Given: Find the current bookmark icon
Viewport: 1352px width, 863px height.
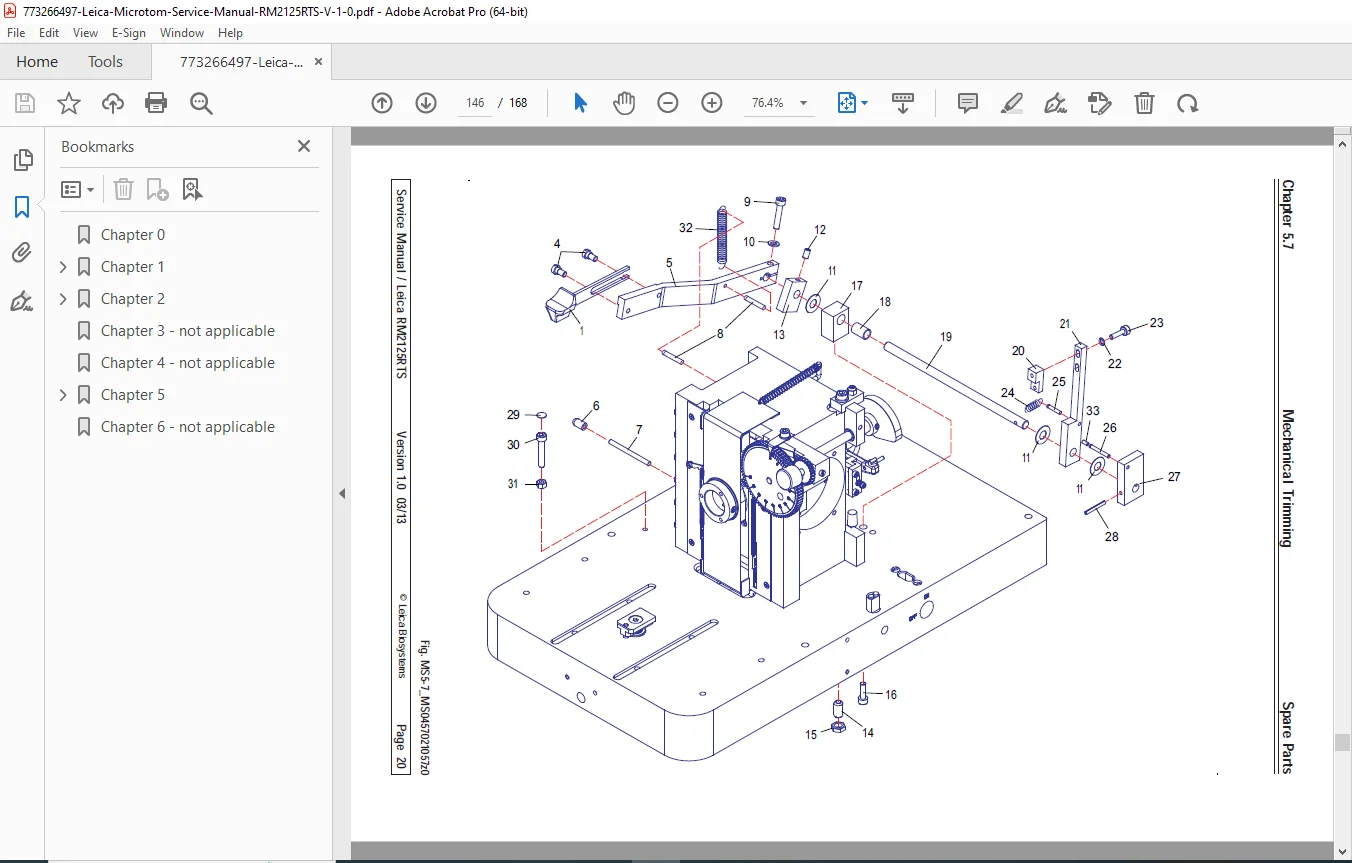Looking at the screenshot, I should (192, 189).
